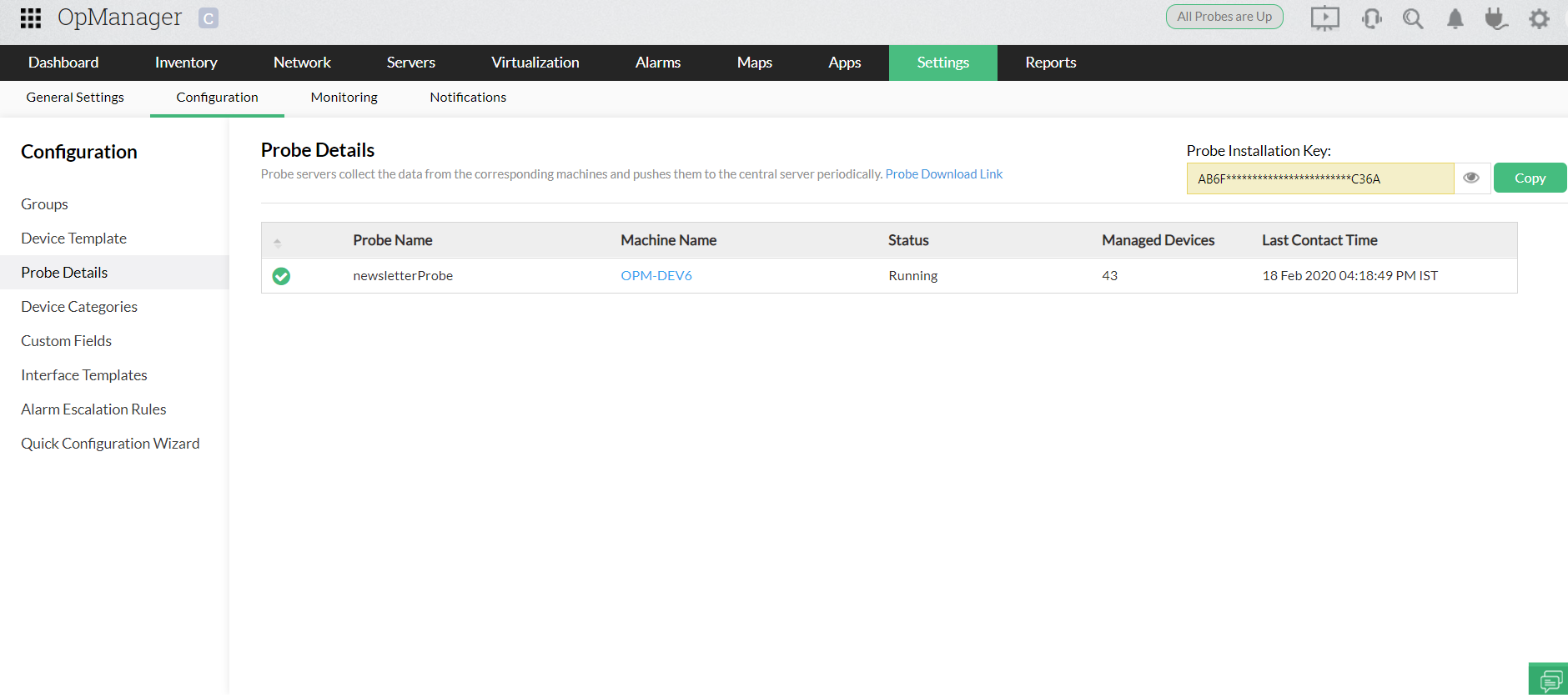Open the search magnifier icon
Viewport: 1568px width, 698px height.
pos(1413,18)
